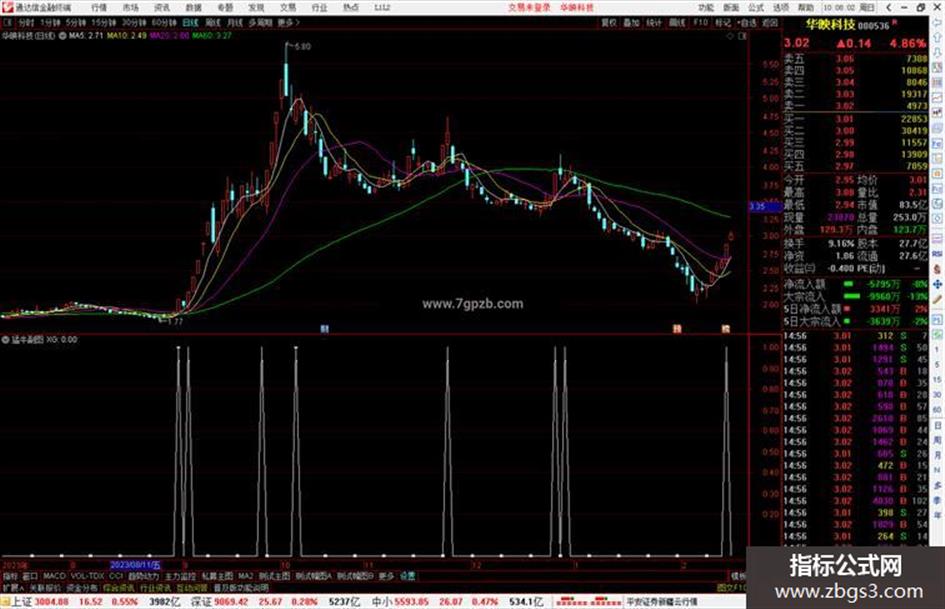Image resolution: width=945 pixels, height=609 pixels.
Task: Click the 返回 back button
Action: point(770,22)
